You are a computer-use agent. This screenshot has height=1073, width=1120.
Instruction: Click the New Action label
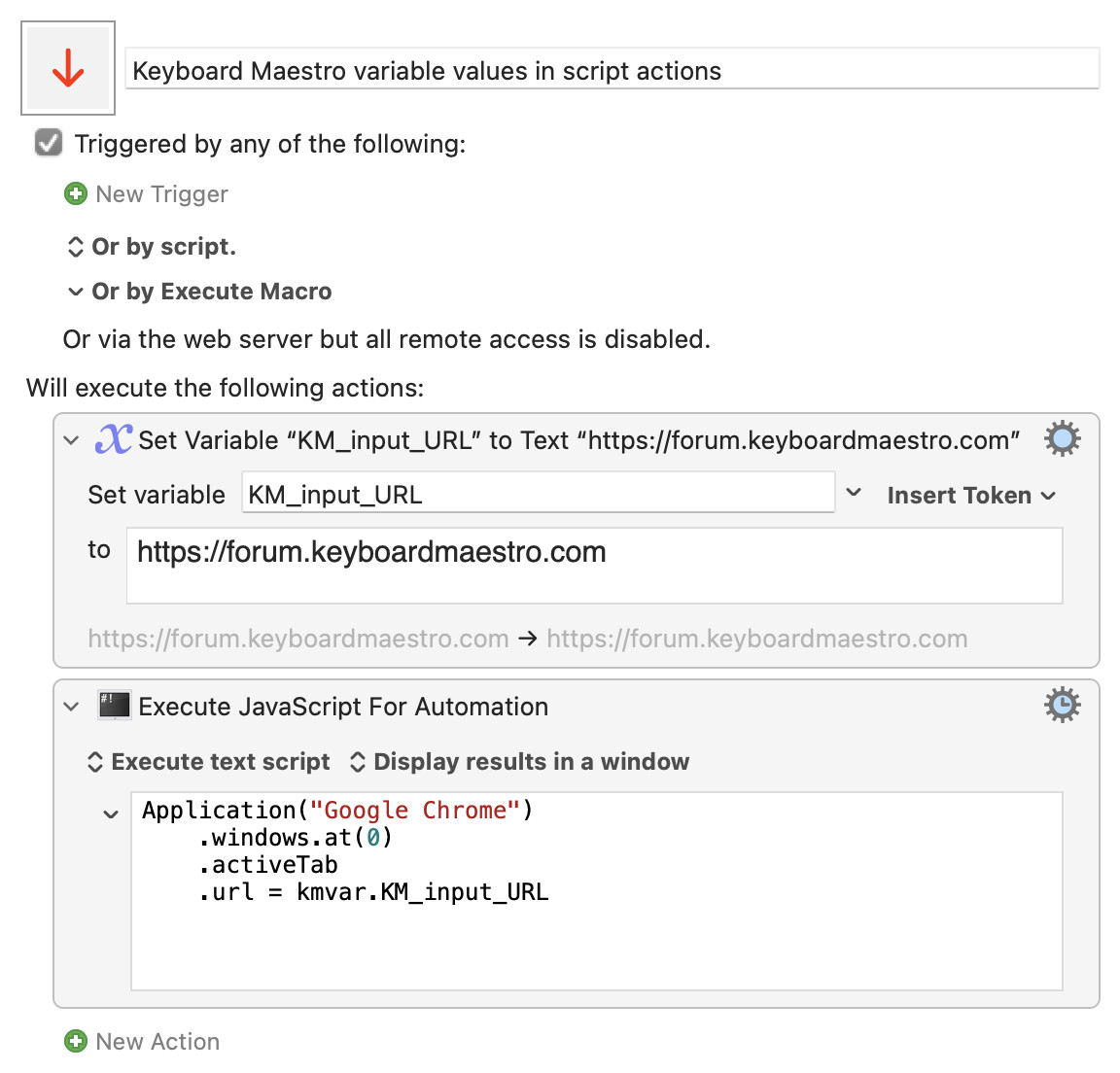click(157, 1042)
